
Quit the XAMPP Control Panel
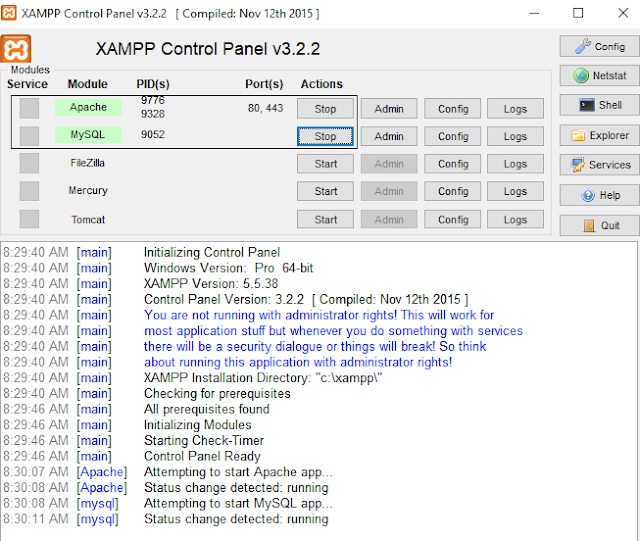[x=600, y=225]
